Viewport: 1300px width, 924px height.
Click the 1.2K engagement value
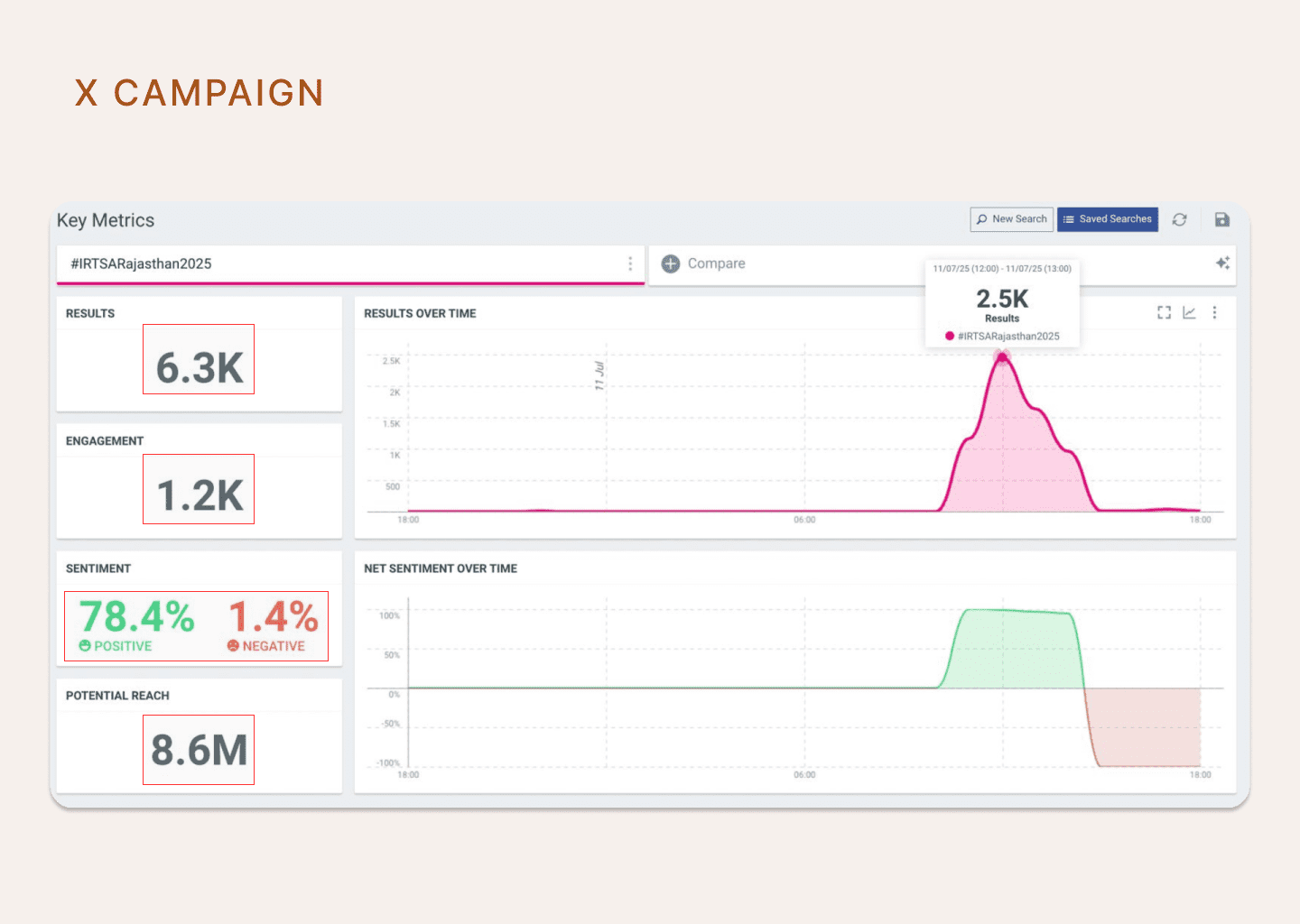[x=200, y=495]
